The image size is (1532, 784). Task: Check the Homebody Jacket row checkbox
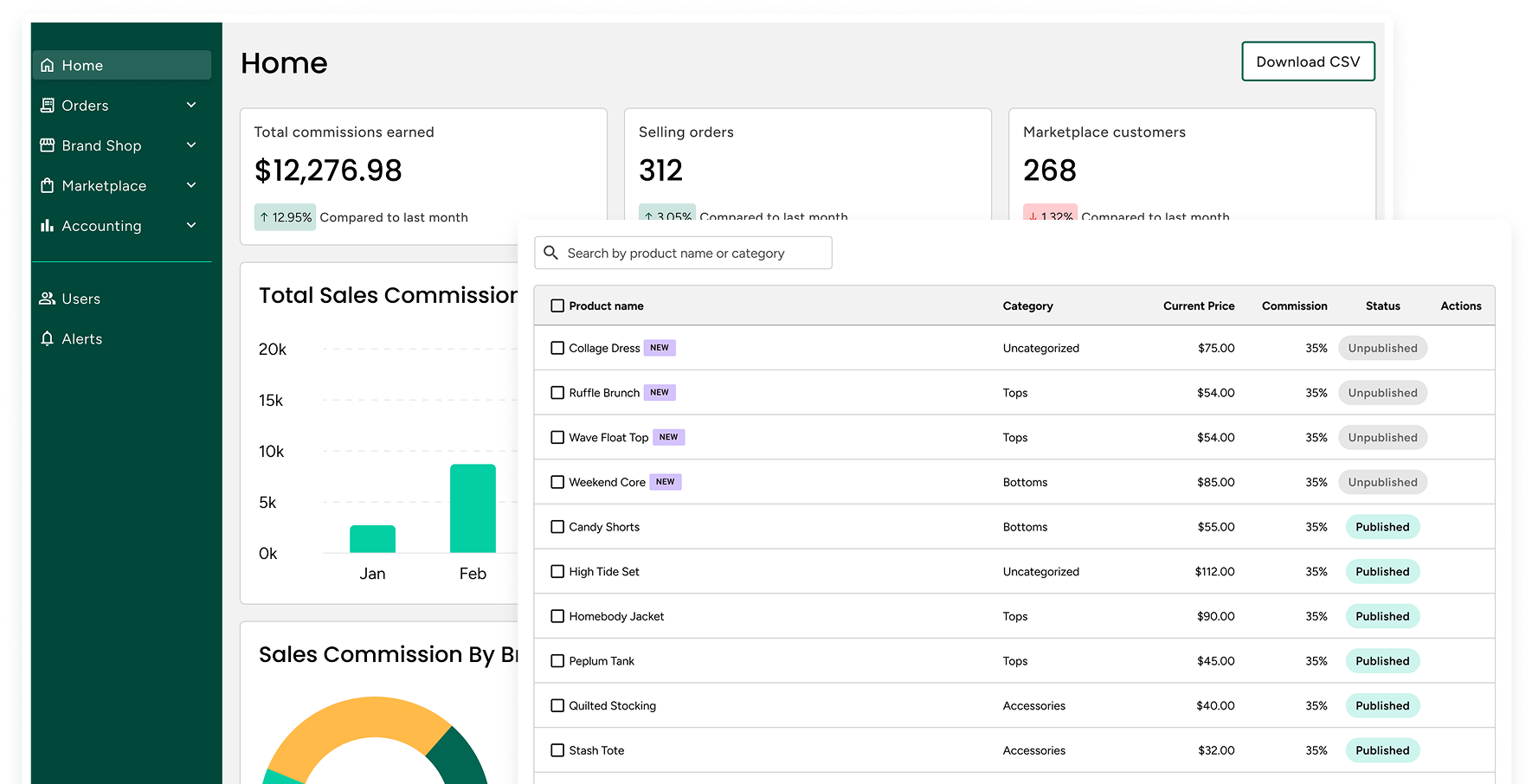(557, 616)
